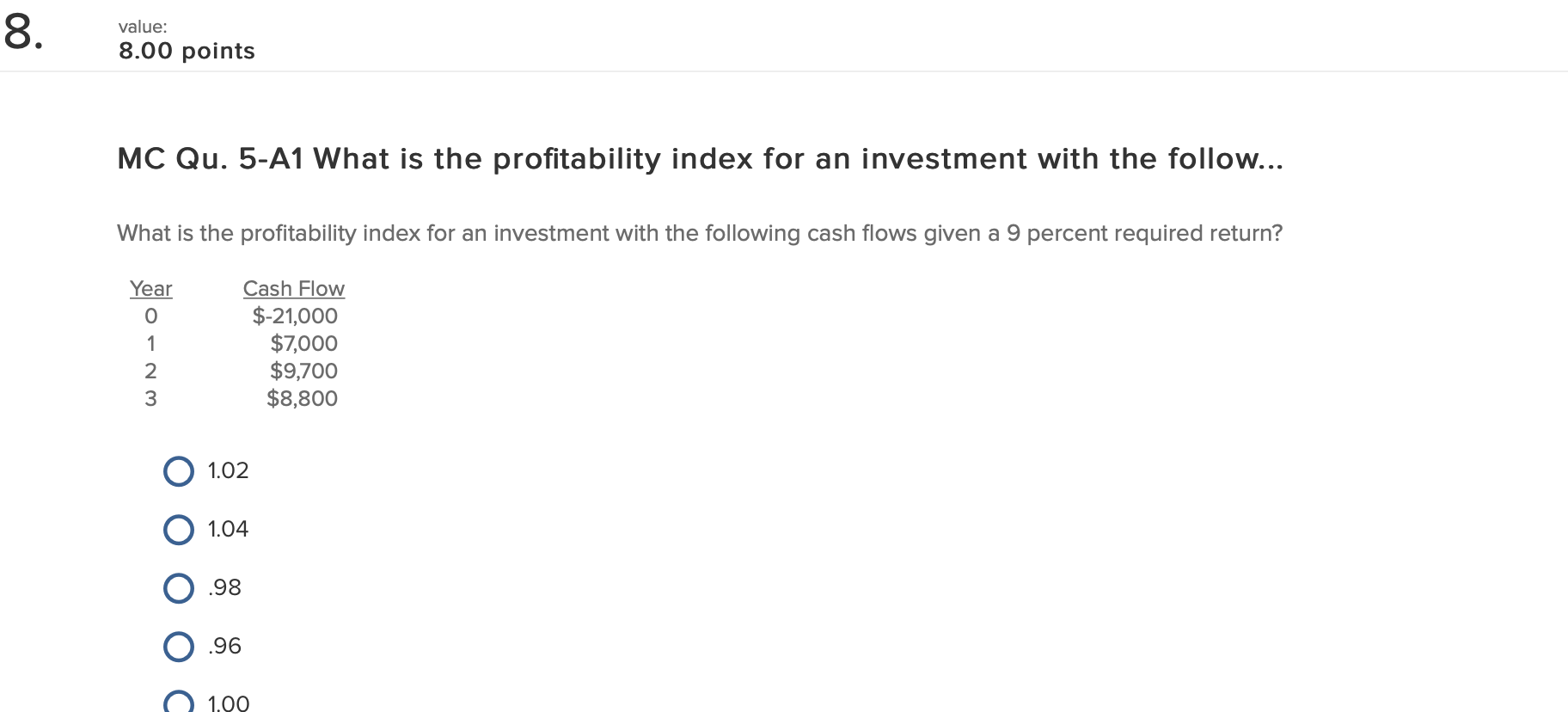
Task: Click the question number 8
Action: [x=23, y=33]
